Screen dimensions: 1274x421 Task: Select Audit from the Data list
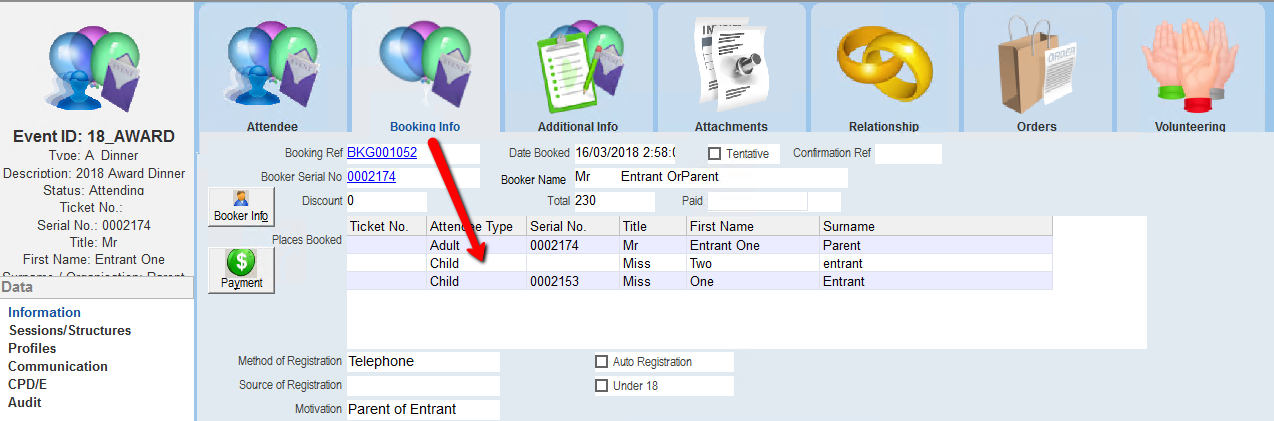click(24, 403)
